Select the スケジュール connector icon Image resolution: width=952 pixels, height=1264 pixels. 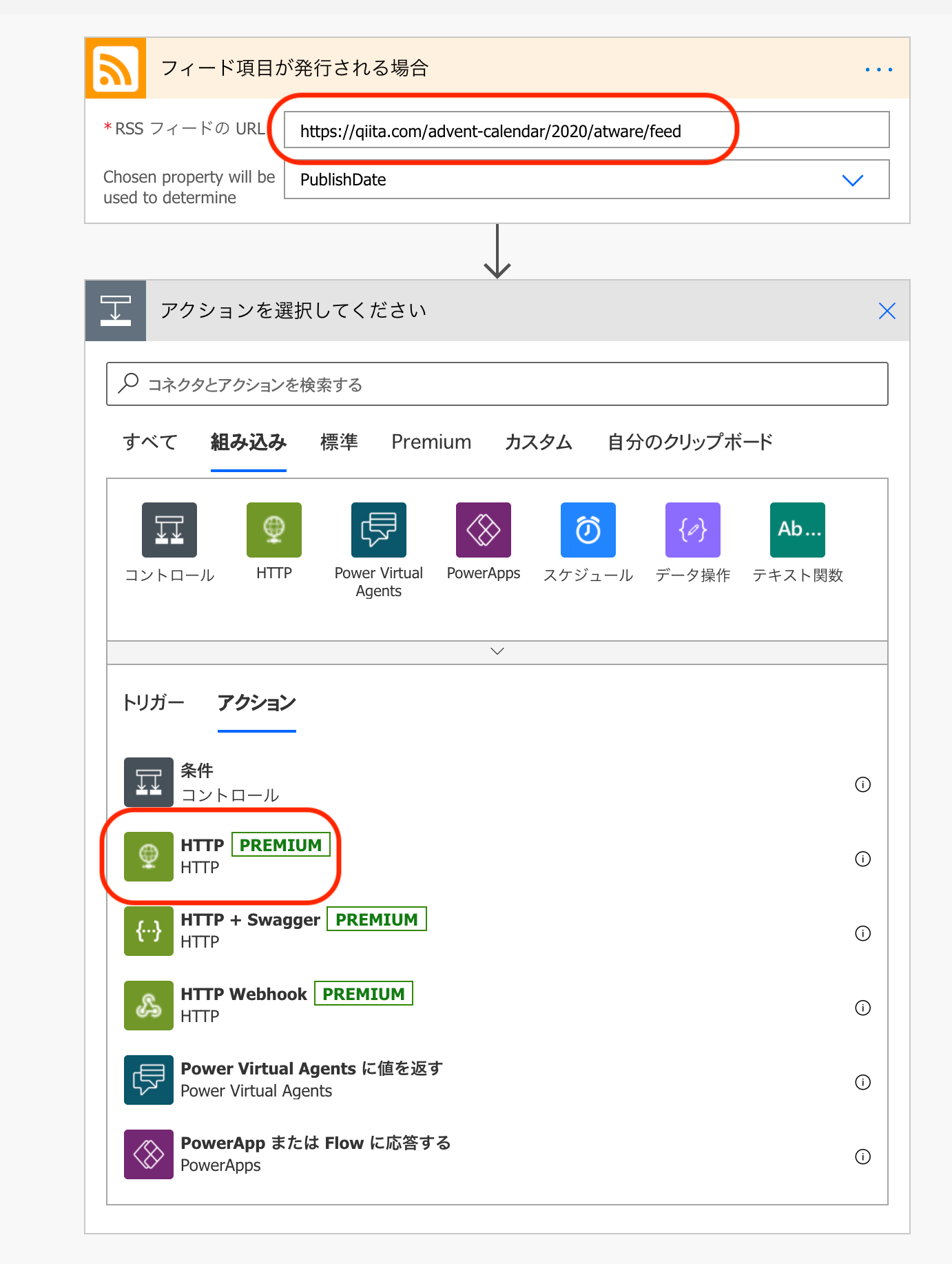click(588, 530)
